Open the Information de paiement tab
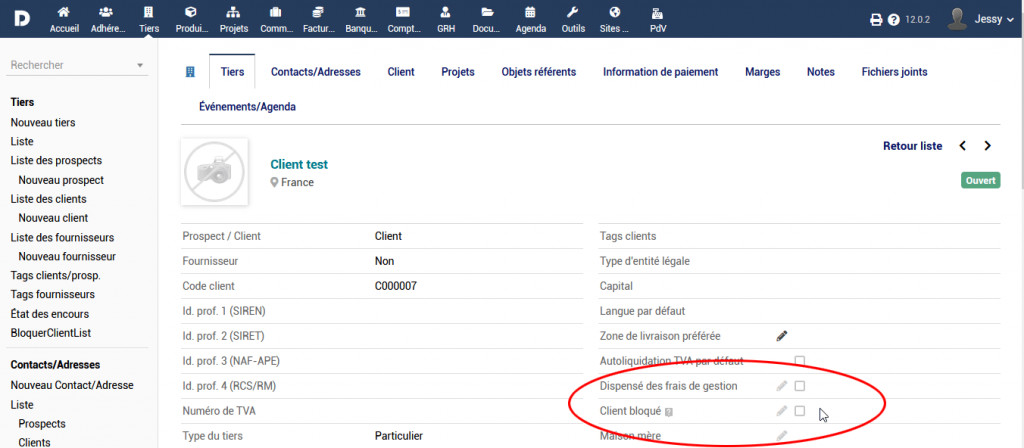The image size is (1024, 448). pyautogui.click(x=660, y=72)
